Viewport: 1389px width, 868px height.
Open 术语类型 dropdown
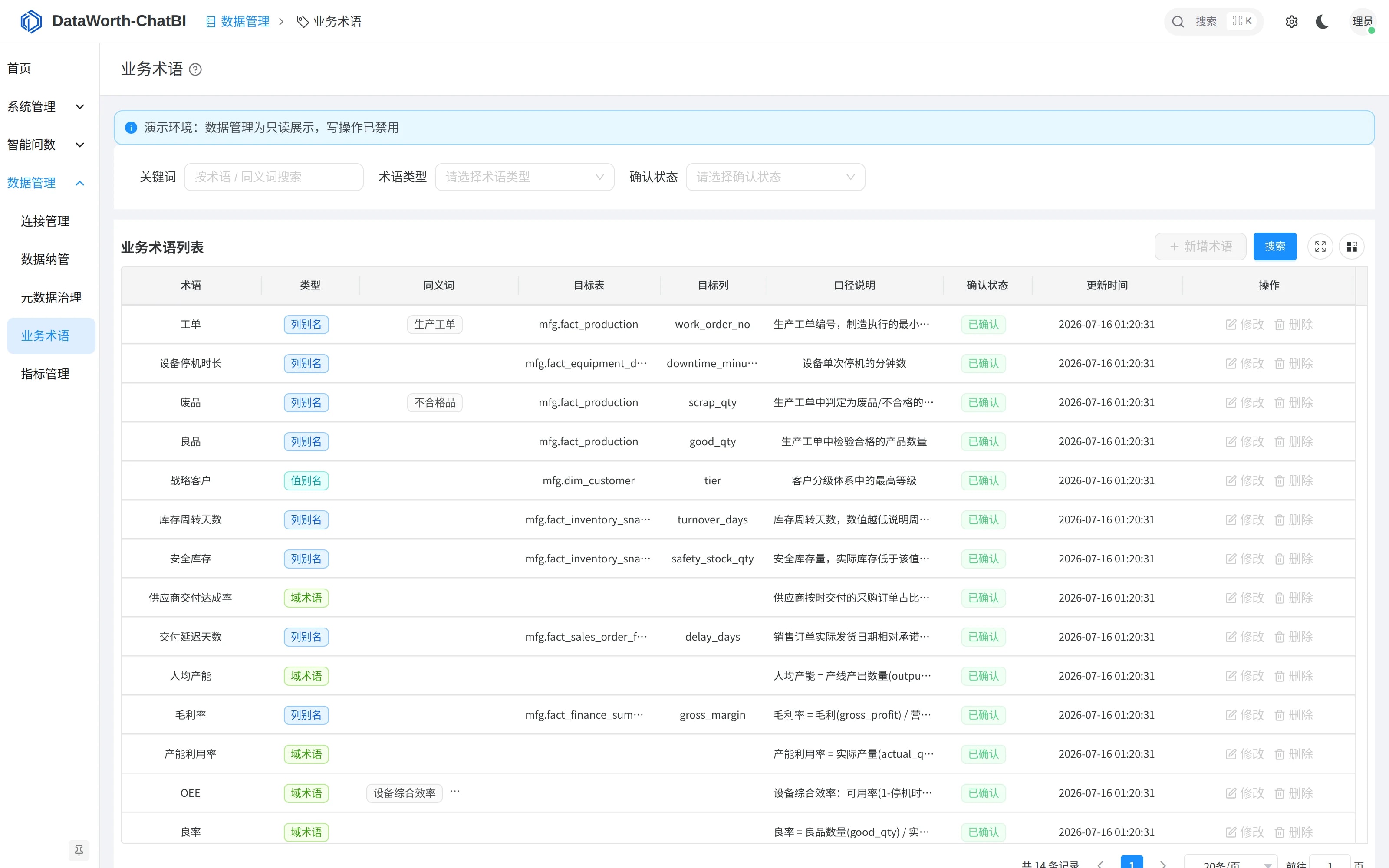coord(525,177)
